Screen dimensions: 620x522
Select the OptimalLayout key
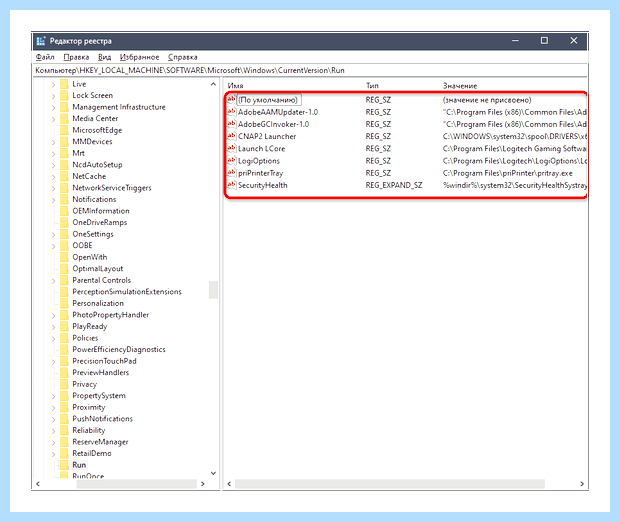(x=98, y=269)
